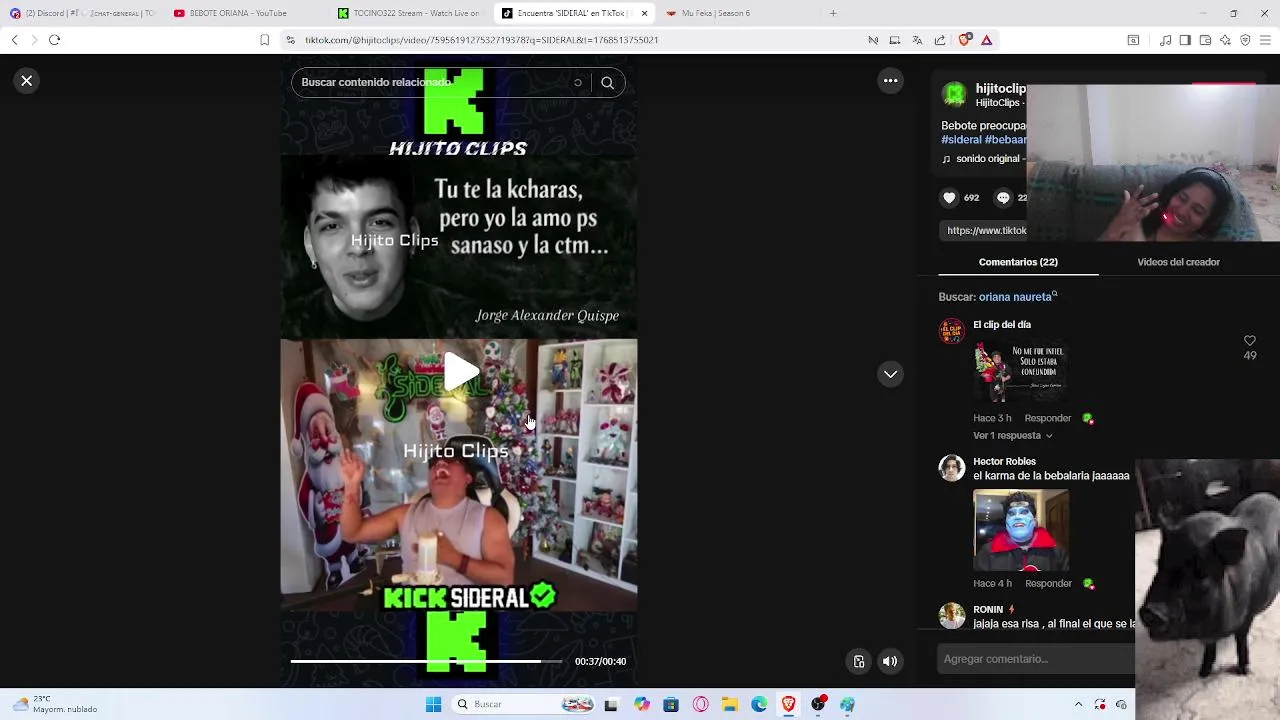The height and width of the screenshot is (720, 1280).
Task: Mute the video sound via speaker icon
Action: point(890,661)
